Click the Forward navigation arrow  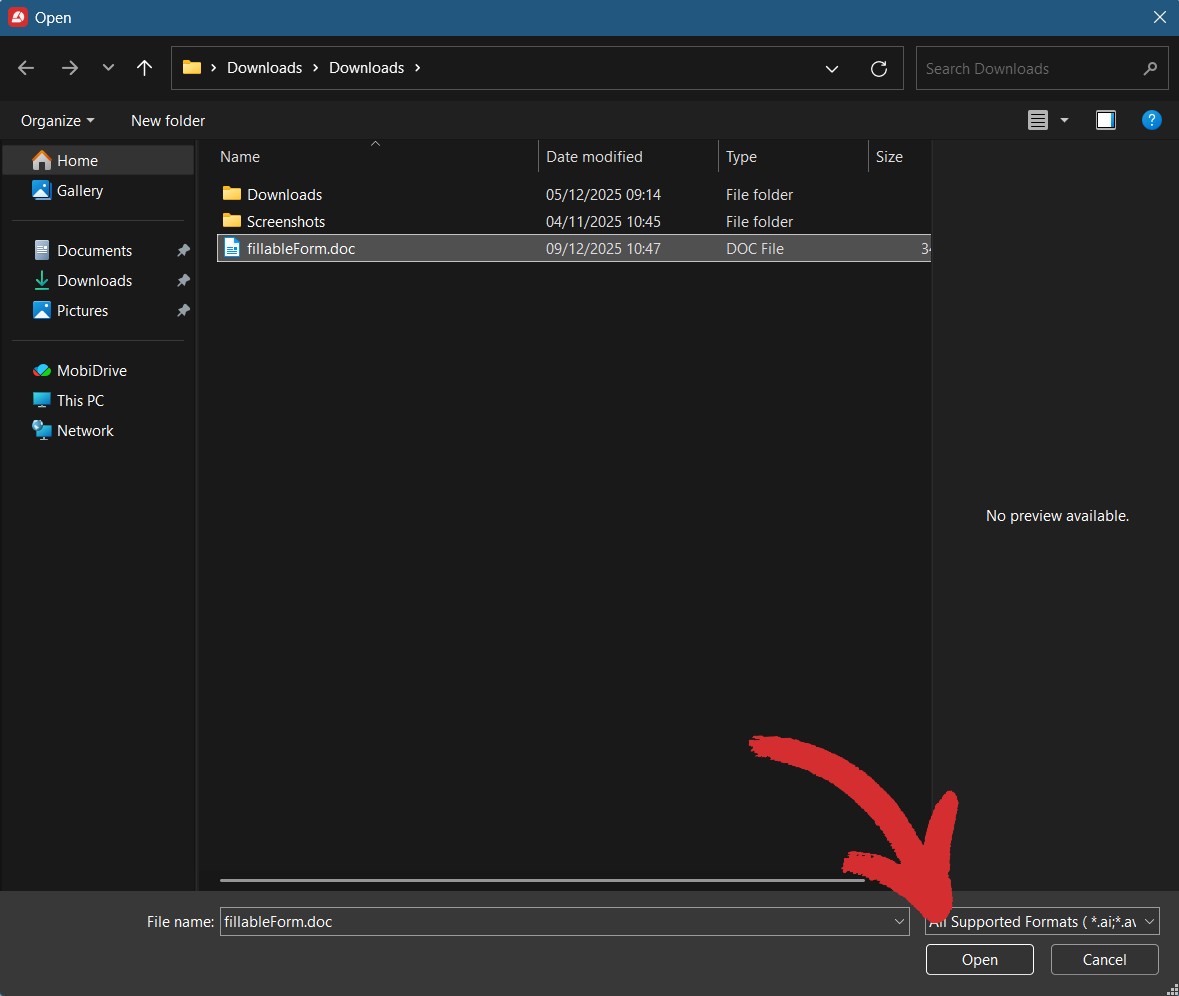69,68
